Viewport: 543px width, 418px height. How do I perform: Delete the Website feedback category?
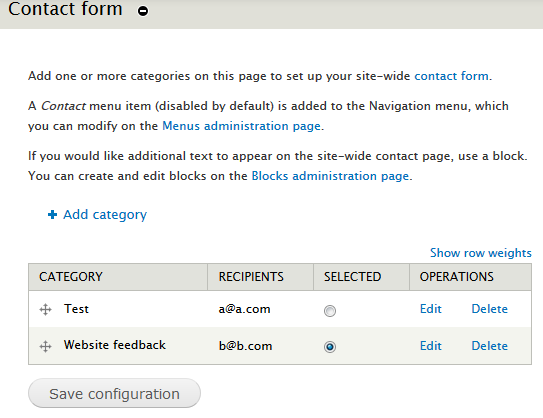coord(490,346)
